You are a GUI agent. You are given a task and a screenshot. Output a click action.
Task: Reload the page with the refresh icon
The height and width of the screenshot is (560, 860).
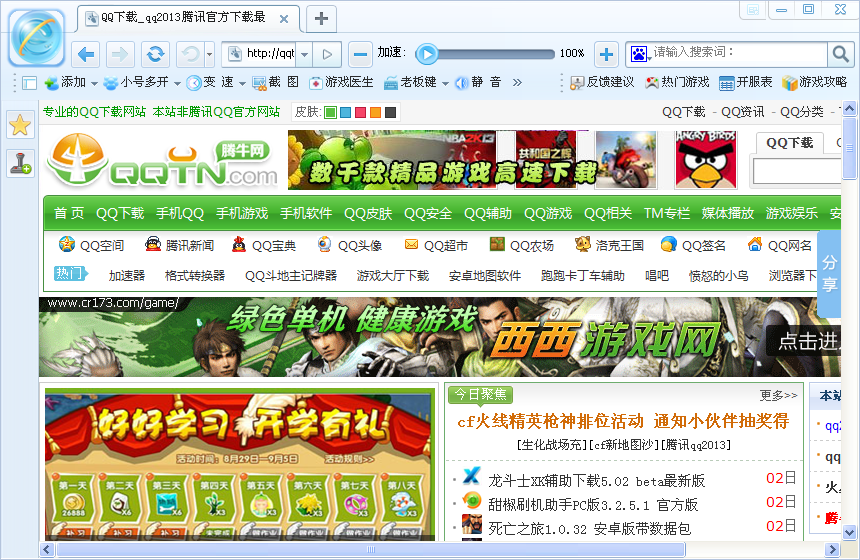(156, 54)
